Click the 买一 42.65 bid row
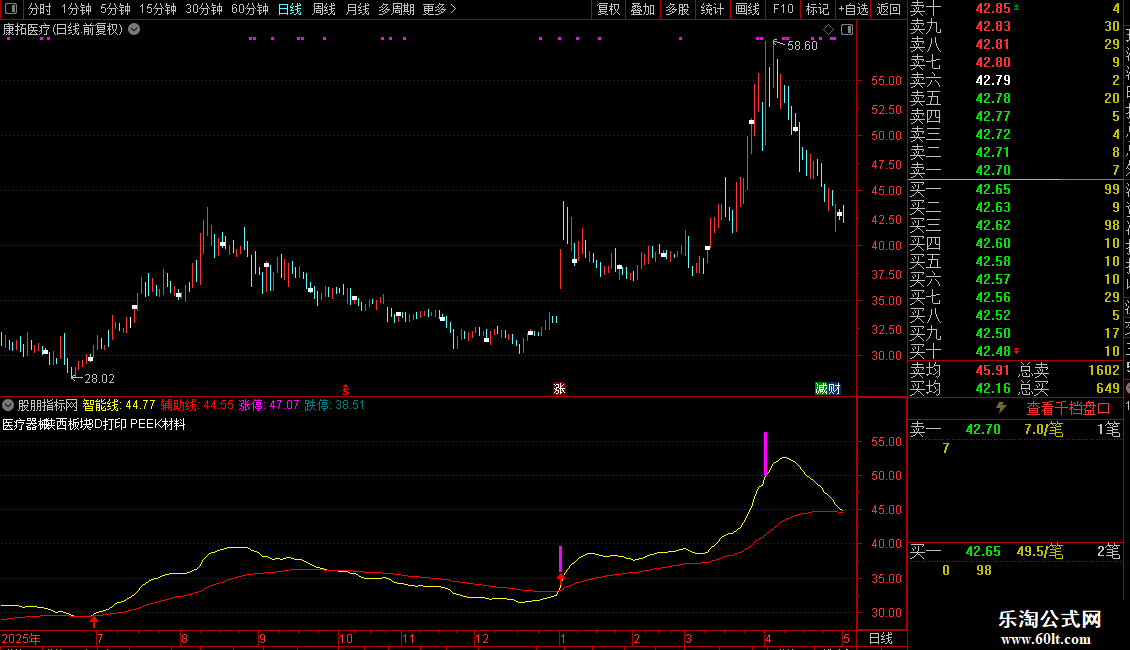This screenshot has height=650, width=1130. tap(1015, 189)
